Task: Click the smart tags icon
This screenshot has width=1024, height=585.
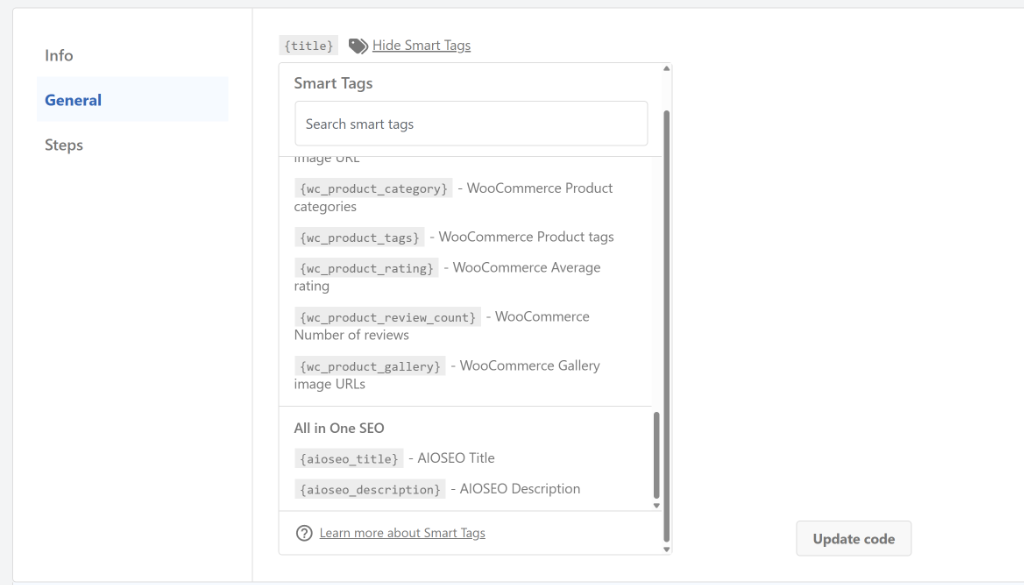Action: (x=358, y=46)
